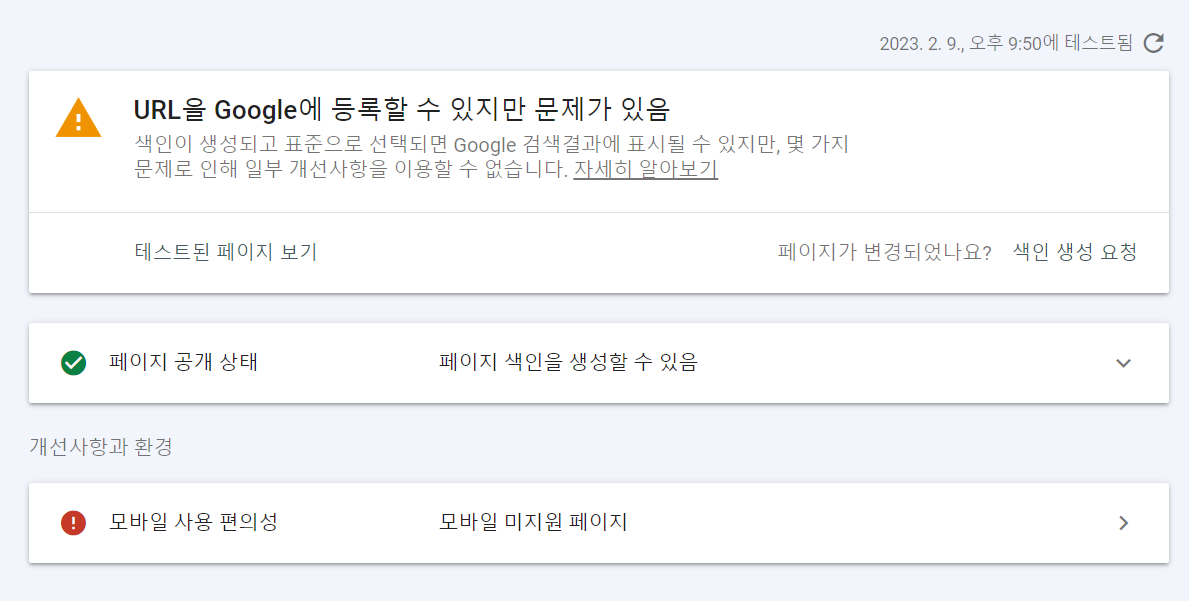The width and height of the screenshot is (1189, 601).
Task: Click the 페이지가 변경되었나요? text
Action: [x=886, y=252]
